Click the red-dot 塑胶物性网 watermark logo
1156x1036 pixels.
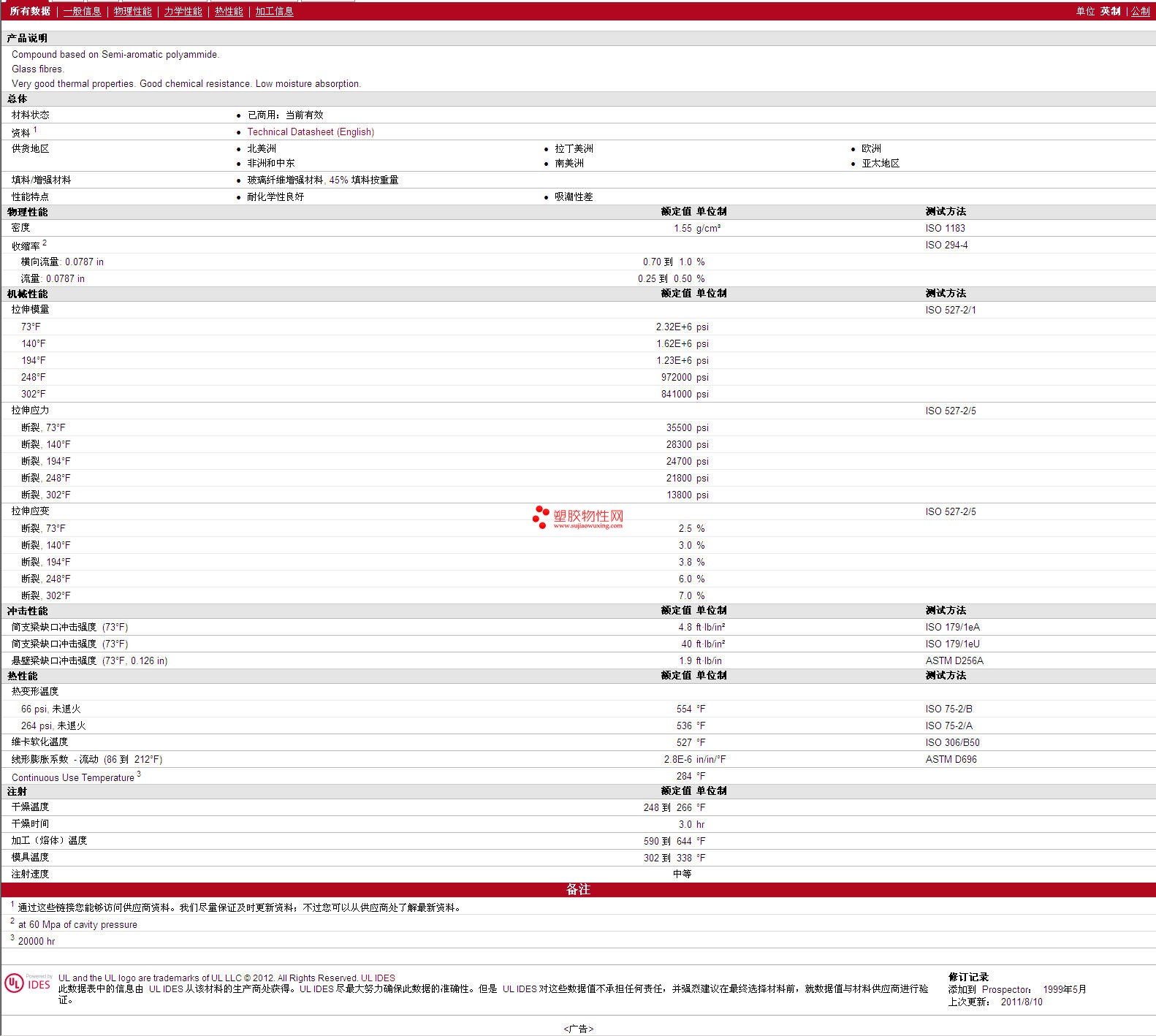(578, 517)
